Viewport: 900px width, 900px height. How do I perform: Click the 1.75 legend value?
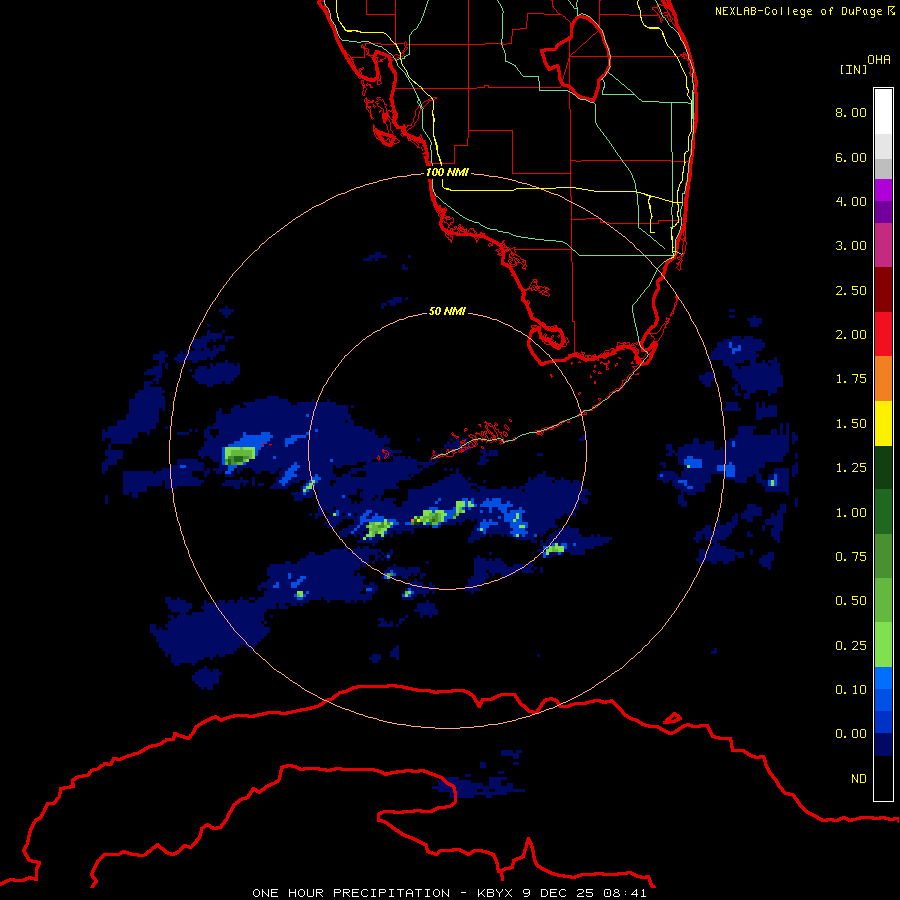[851, 379]
